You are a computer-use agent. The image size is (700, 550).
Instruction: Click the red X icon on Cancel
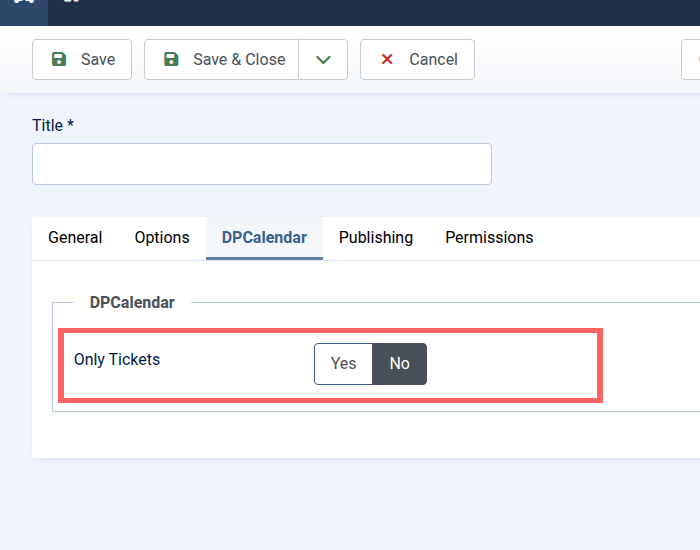click(387, 60)
